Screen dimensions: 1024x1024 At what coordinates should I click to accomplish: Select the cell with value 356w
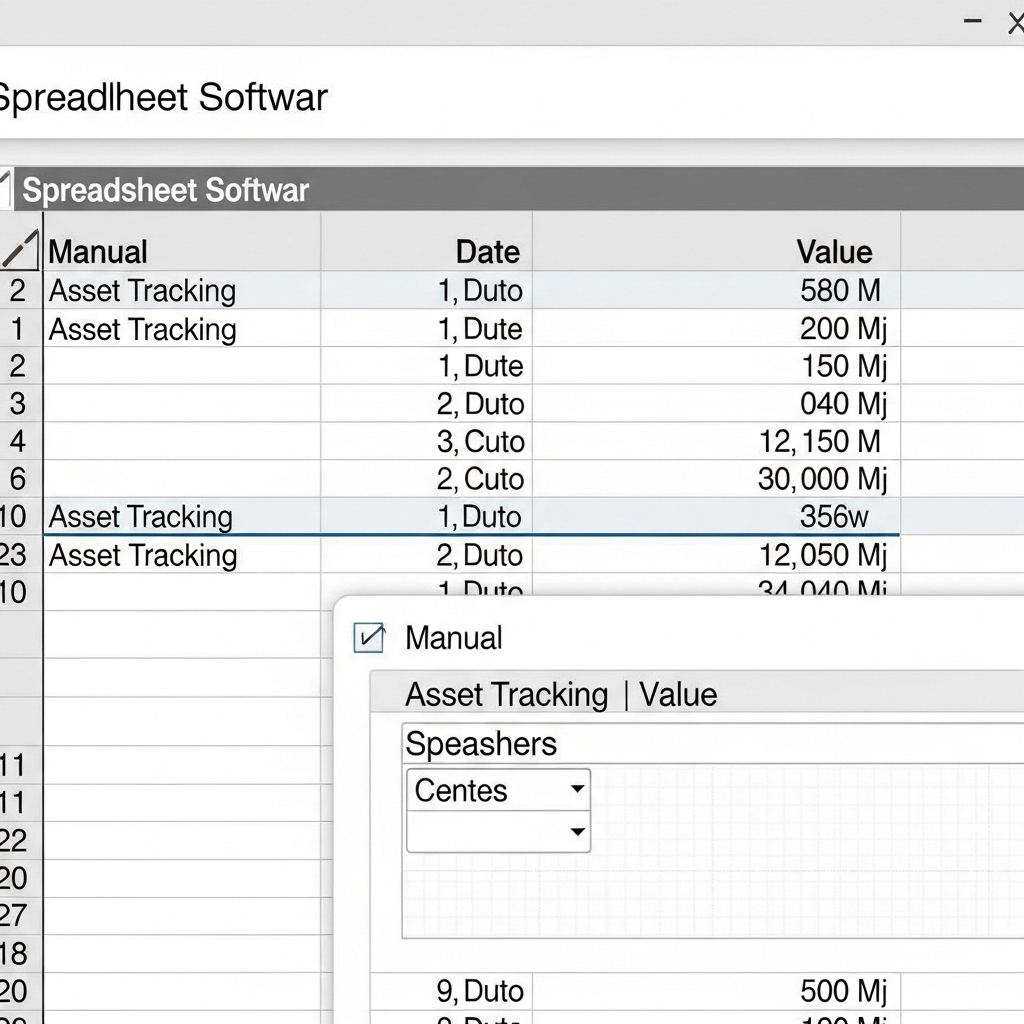click(x=834, y=517)
